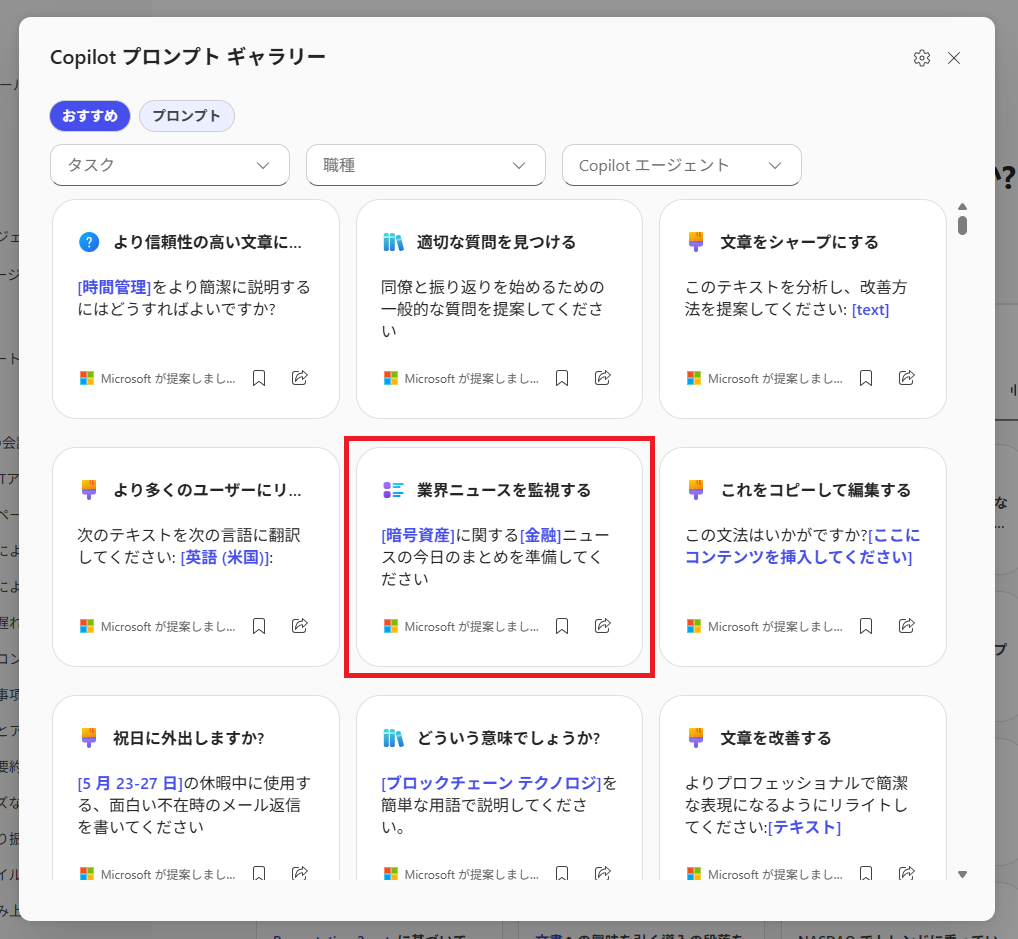Click the scroll up arrow of gallery
This screenshot has width=1018, height=939.
click(x=962, y=207)
